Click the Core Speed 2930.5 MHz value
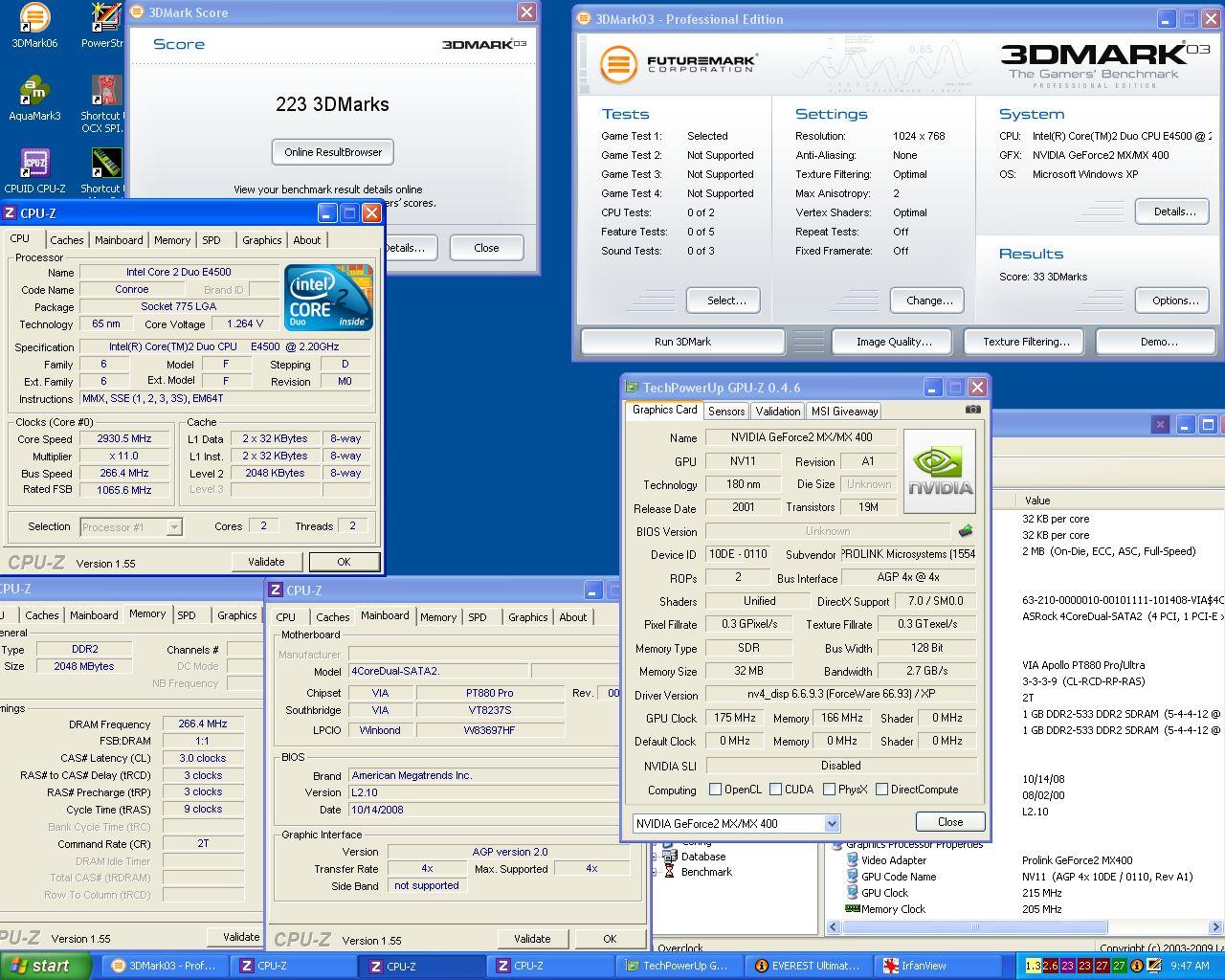This screenshot has height=980, width=1225. click(x=124, y=439)
